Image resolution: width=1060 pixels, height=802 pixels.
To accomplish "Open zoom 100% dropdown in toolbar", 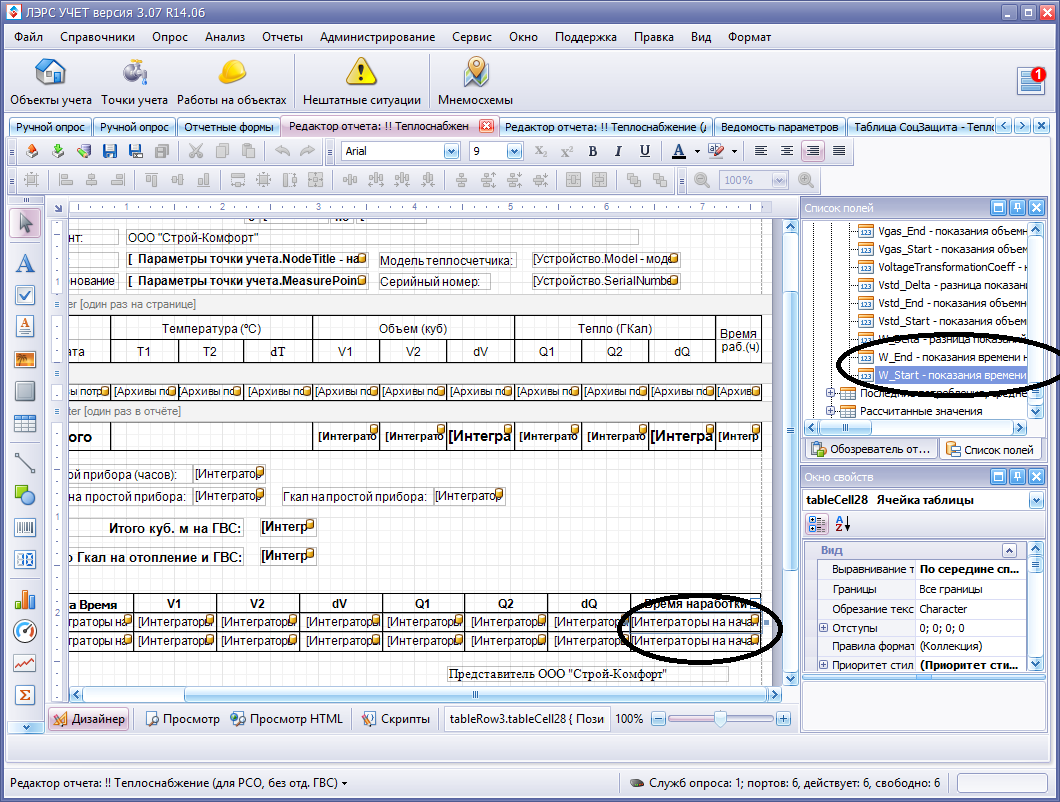I will 779,181.
